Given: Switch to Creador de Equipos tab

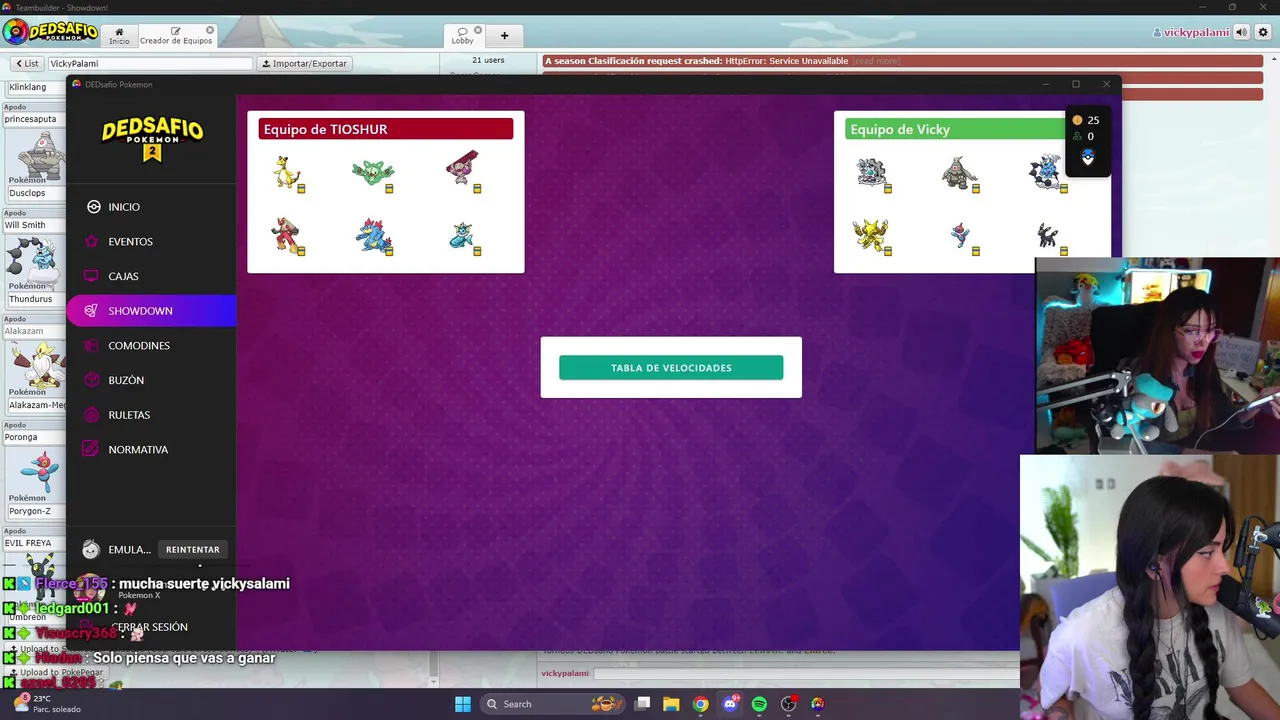Looking at the screenshot, I should (176, 36).
